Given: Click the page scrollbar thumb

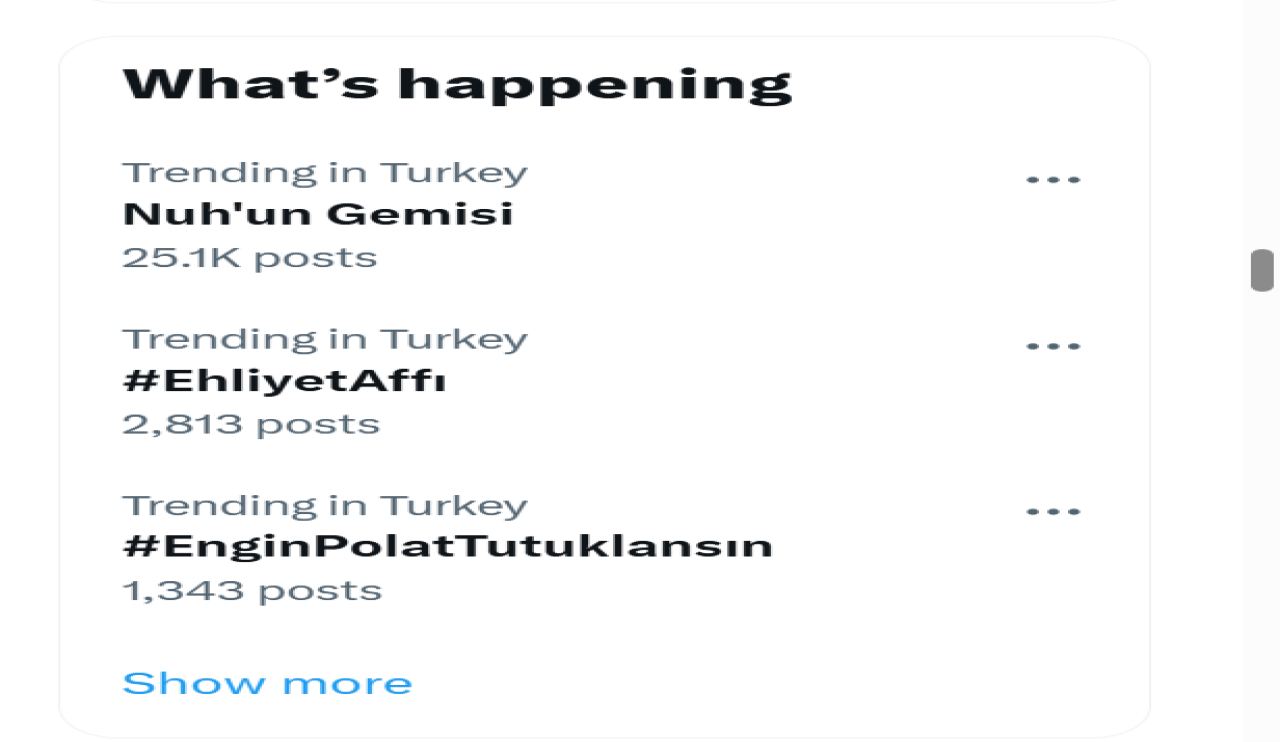Looking at the screenshot, I should tap(1262, 270).
